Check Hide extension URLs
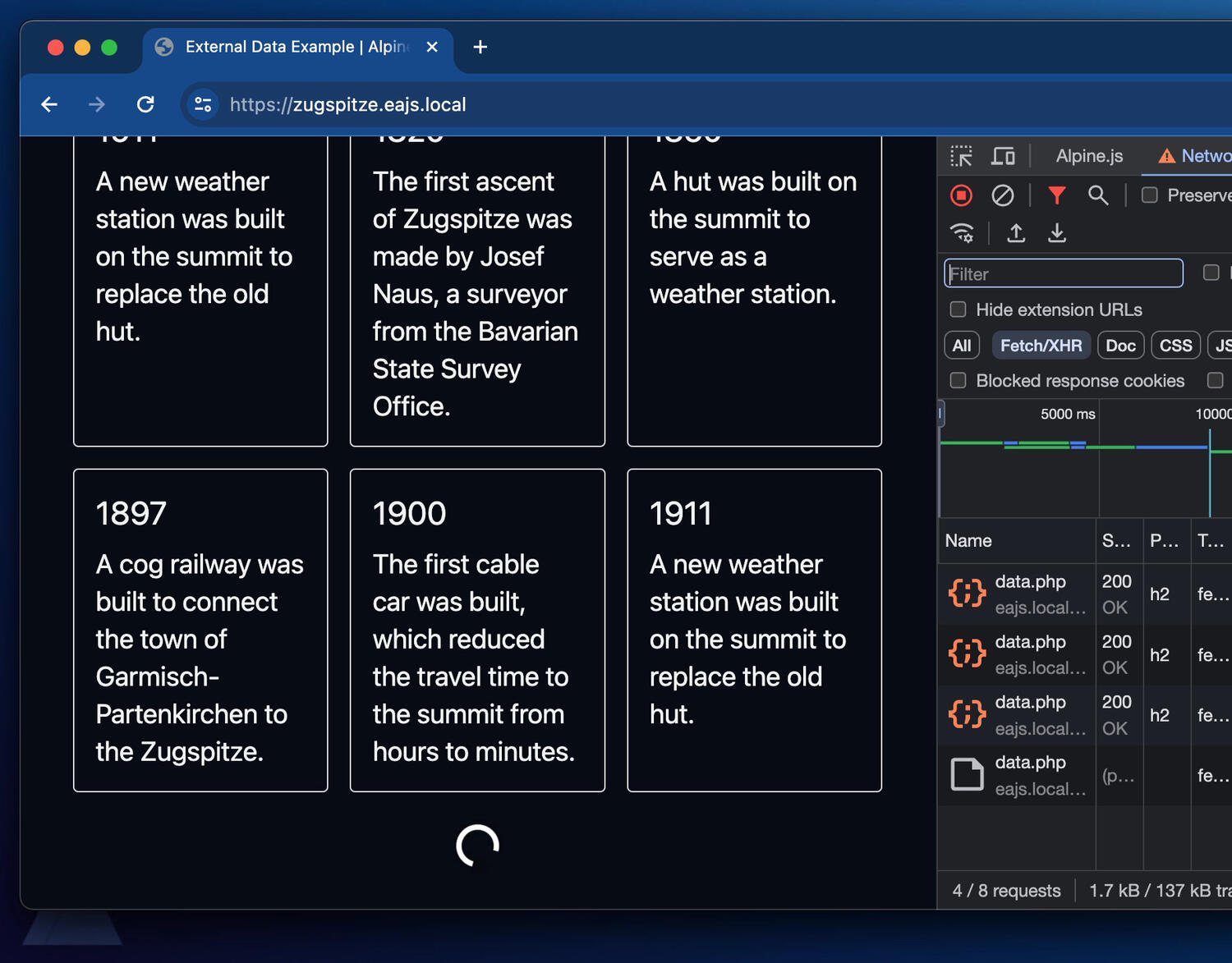Screen dimensions: 1232x963 [x=958, y=310]
